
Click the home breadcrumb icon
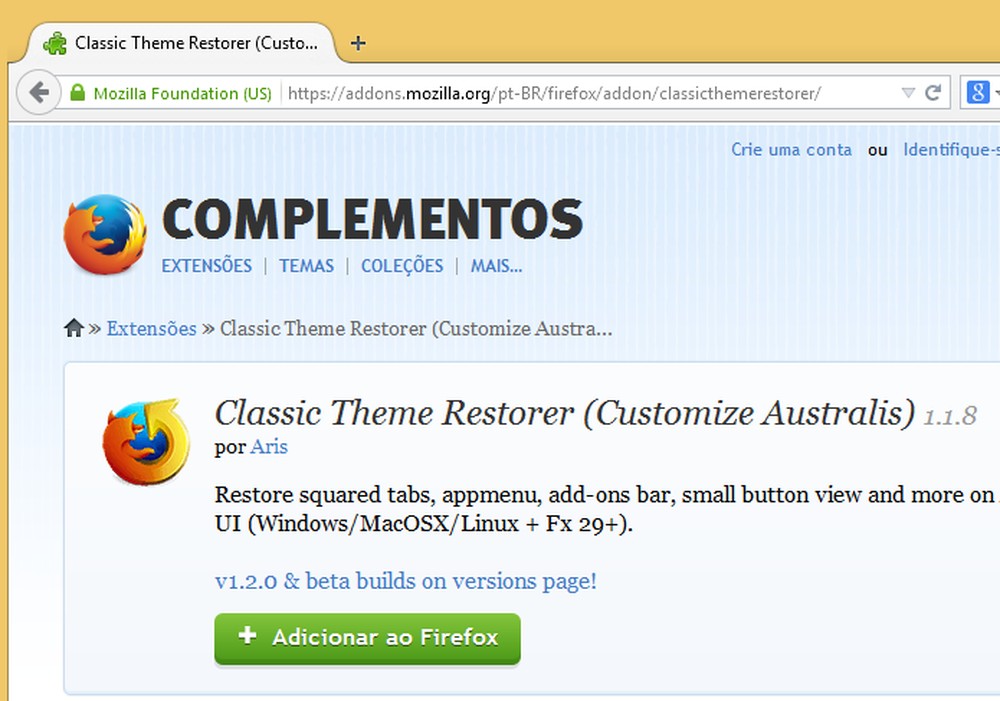tap(73, 327)
